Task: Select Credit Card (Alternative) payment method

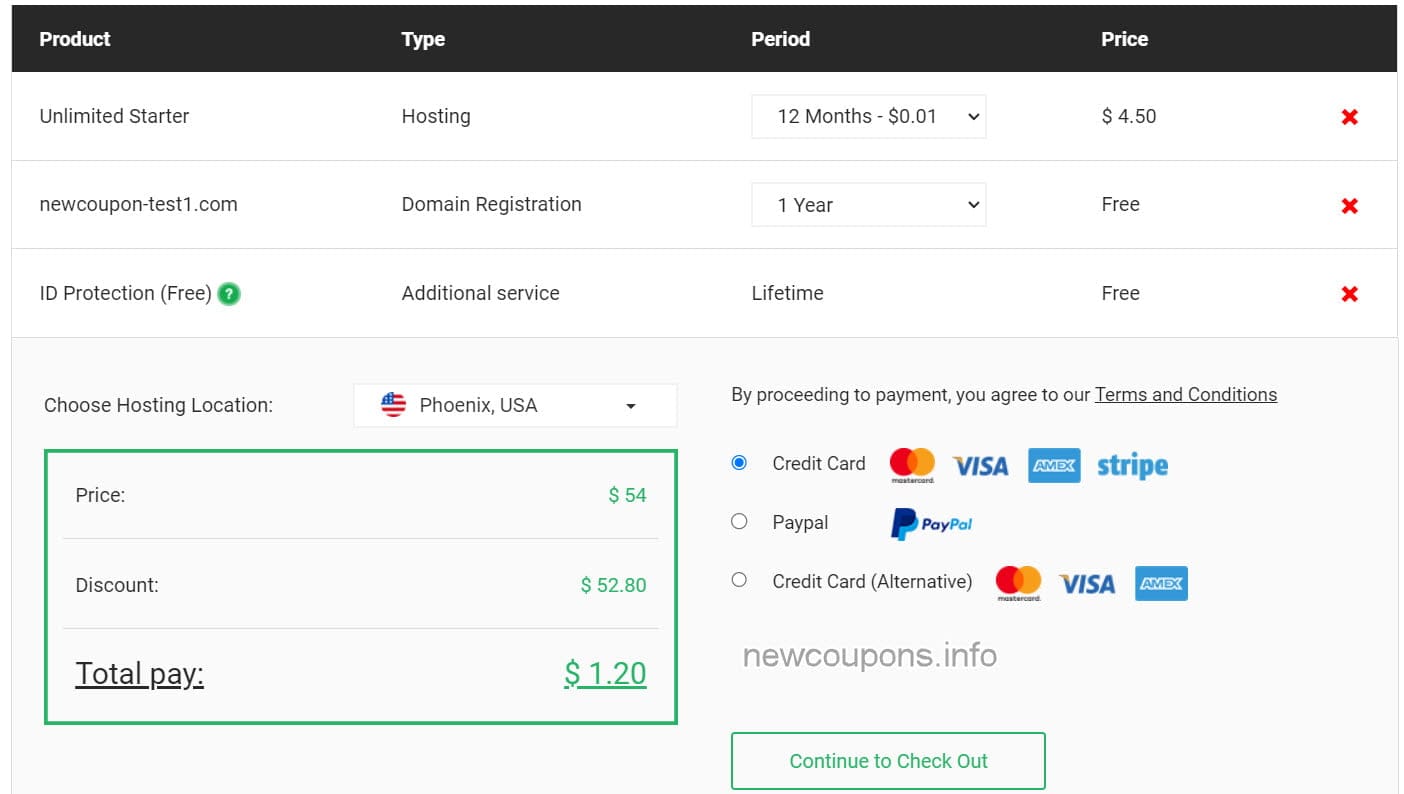Action: click(x=739, y=579)
